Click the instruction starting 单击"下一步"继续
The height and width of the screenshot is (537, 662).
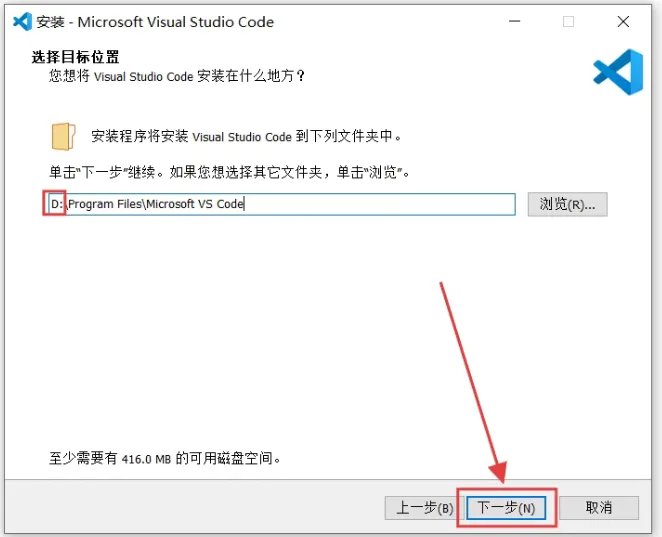point(229,172)
